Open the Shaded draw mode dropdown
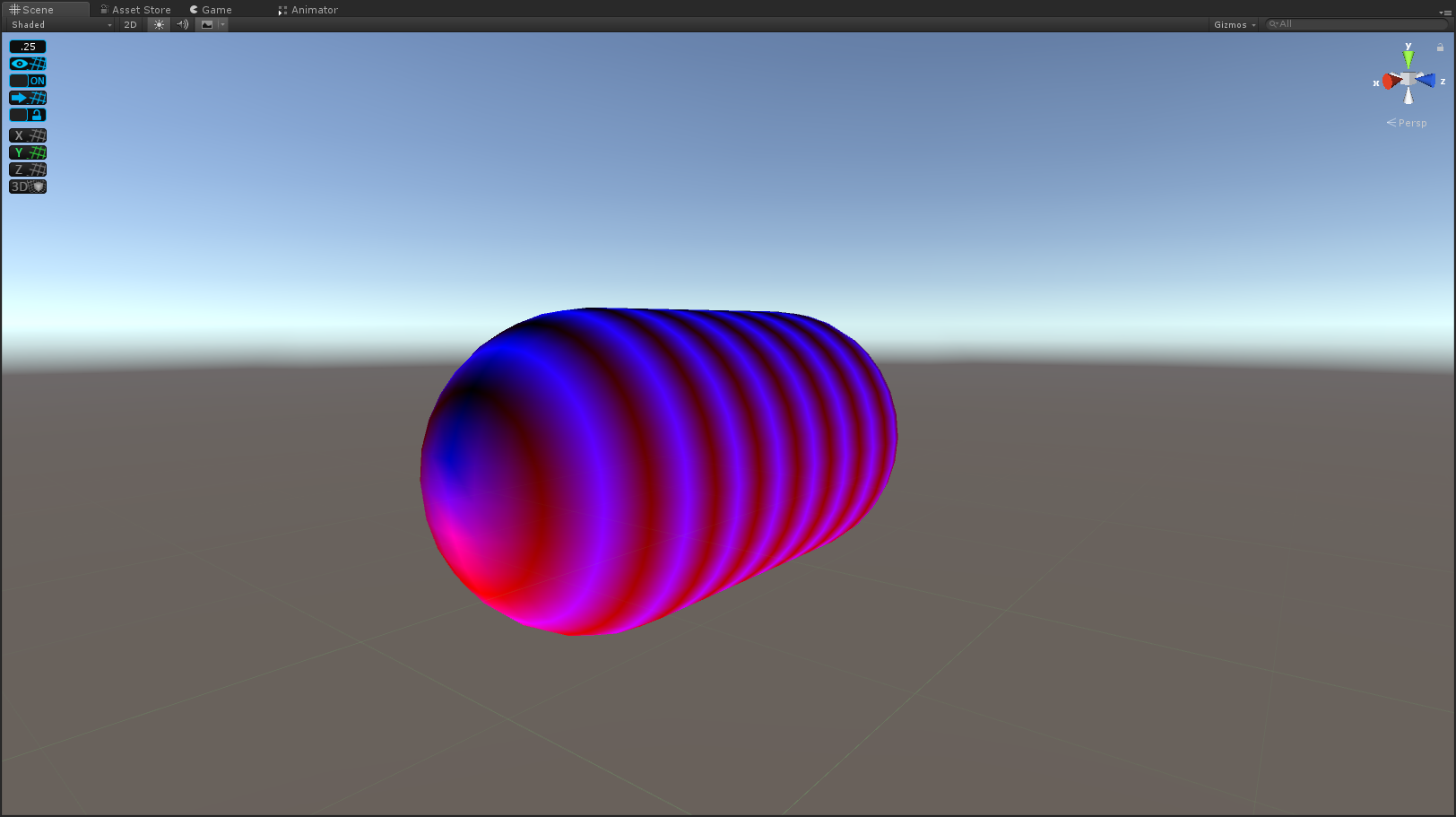The image size is (1456, 817). point(61,24)
